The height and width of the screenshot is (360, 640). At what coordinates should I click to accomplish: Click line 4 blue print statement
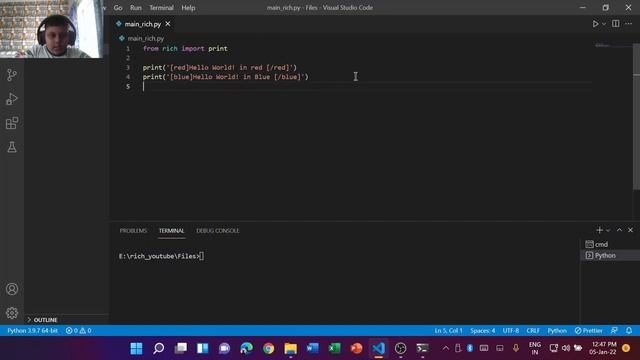click(225, 77)
